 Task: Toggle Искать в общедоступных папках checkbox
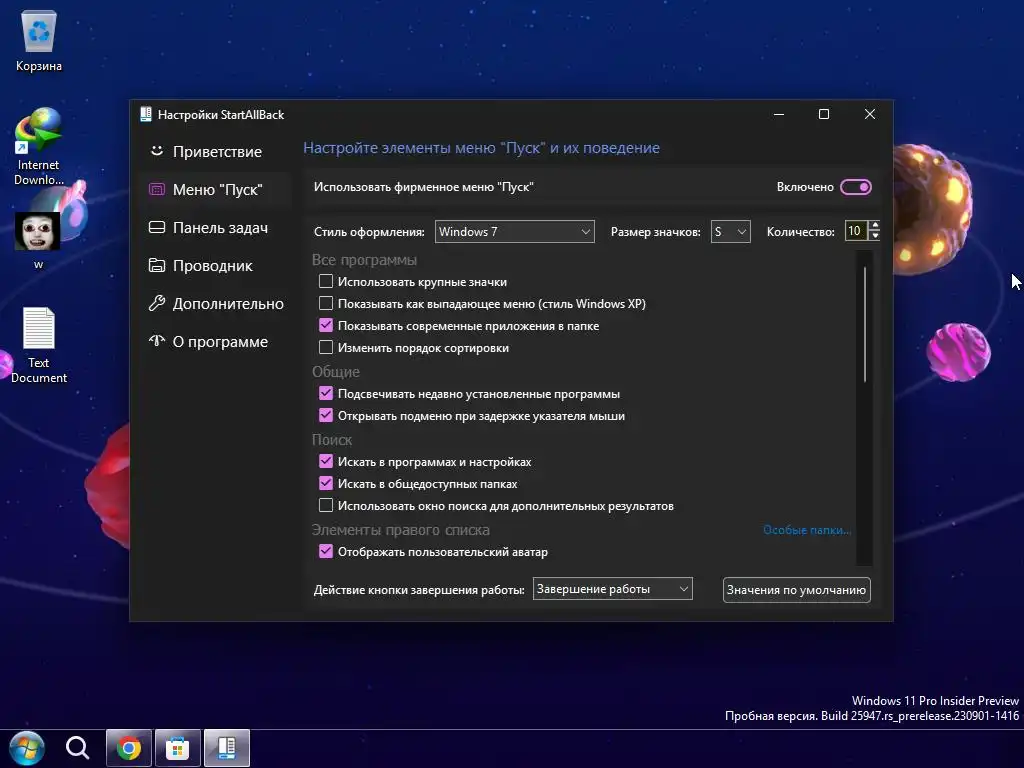326,483
